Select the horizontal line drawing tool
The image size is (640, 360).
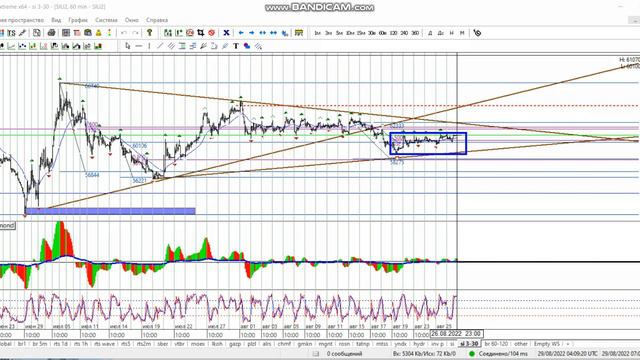coord(139,46)
